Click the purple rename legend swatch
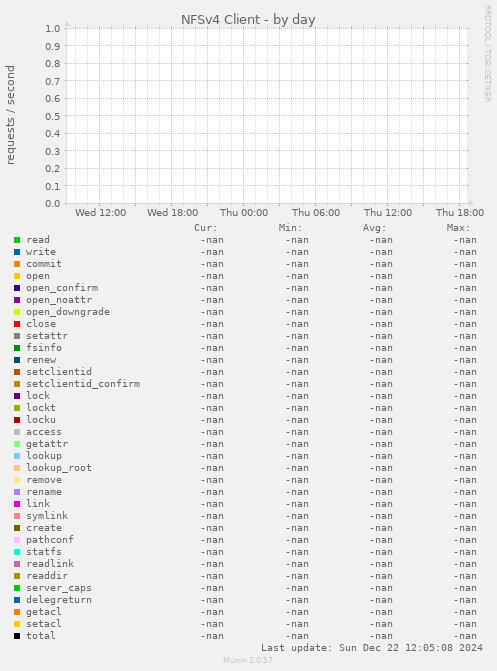Image resolution: width=497 pixels, height=671 pixels. coord(17,492)
